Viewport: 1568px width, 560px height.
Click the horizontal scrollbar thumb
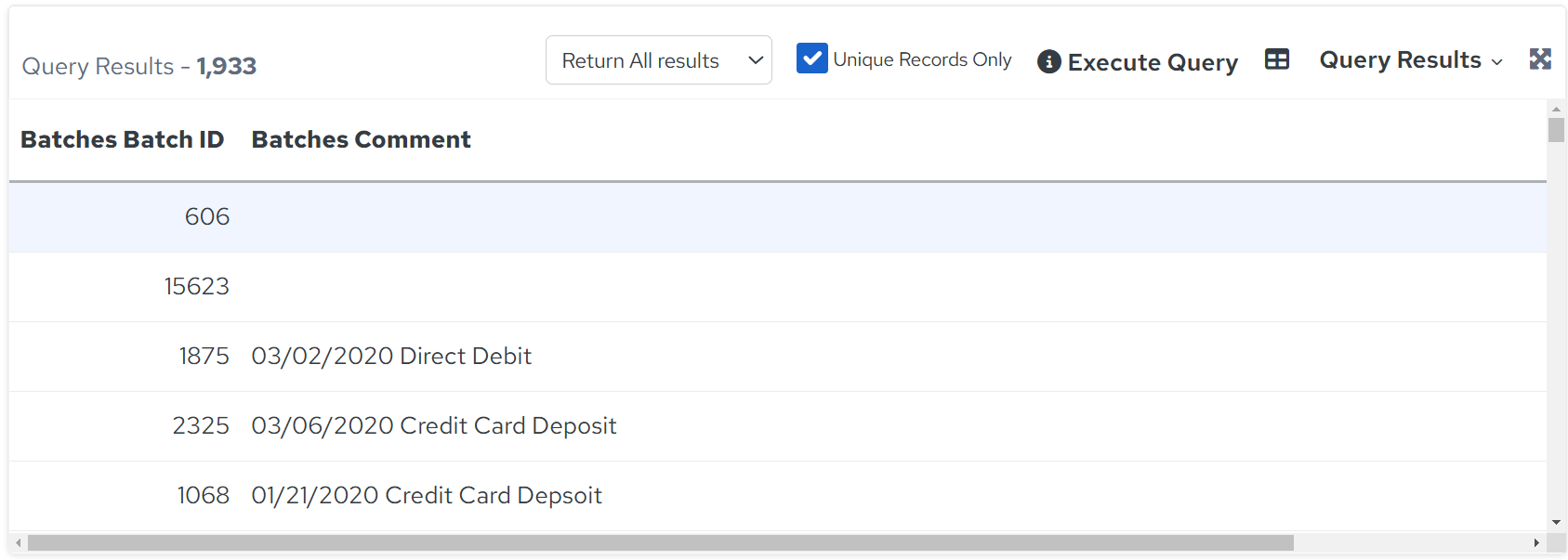coord(660,542)
